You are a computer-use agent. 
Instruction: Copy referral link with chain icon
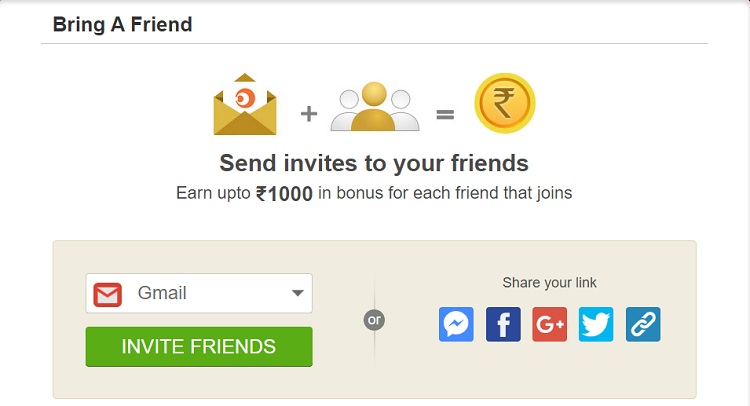pos(643,324)
